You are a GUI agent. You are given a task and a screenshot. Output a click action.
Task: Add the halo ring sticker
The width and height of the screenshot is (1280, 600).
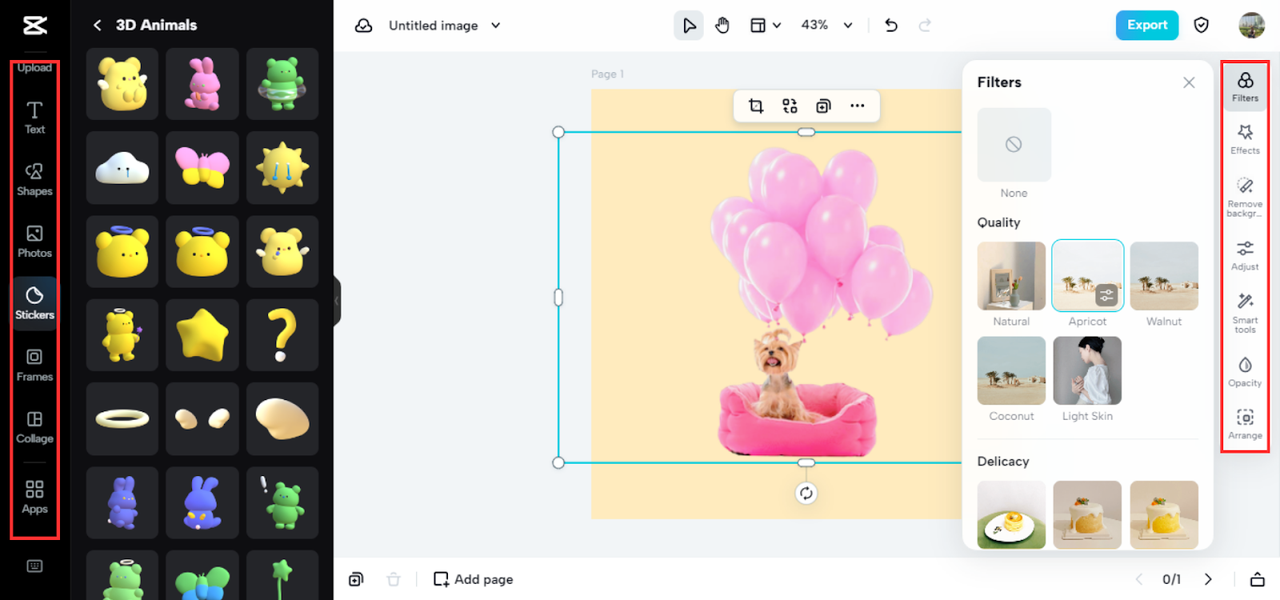(122, 419)
